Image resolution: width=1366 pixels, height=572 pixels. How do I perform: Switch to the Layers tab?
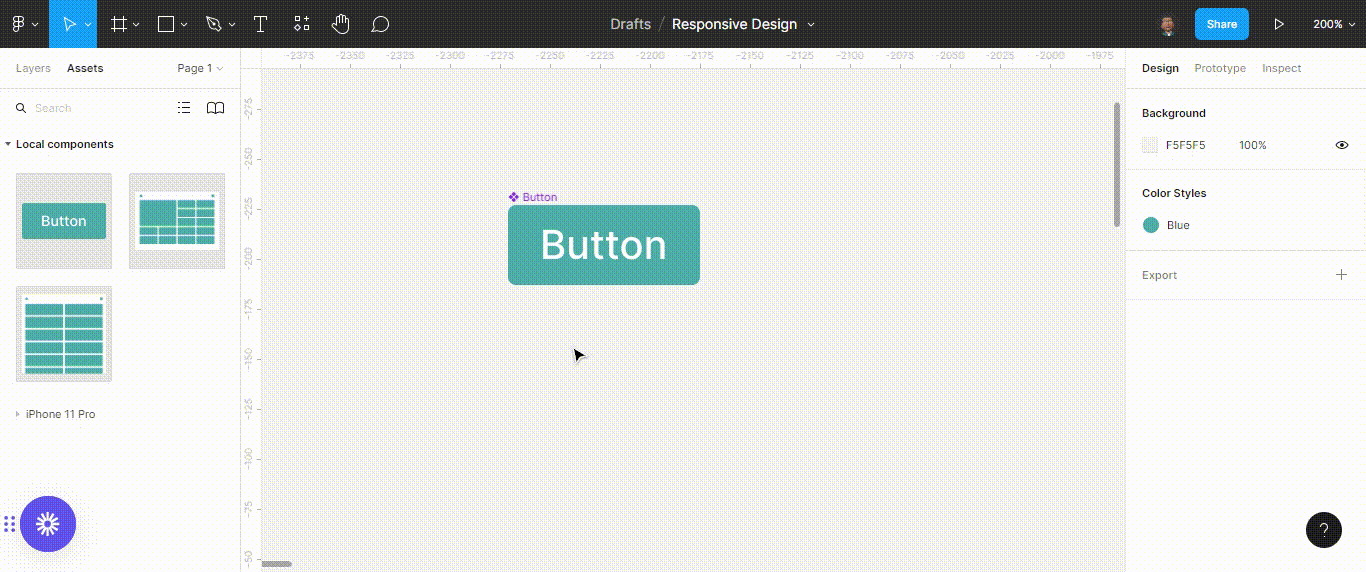coord(33,68)
